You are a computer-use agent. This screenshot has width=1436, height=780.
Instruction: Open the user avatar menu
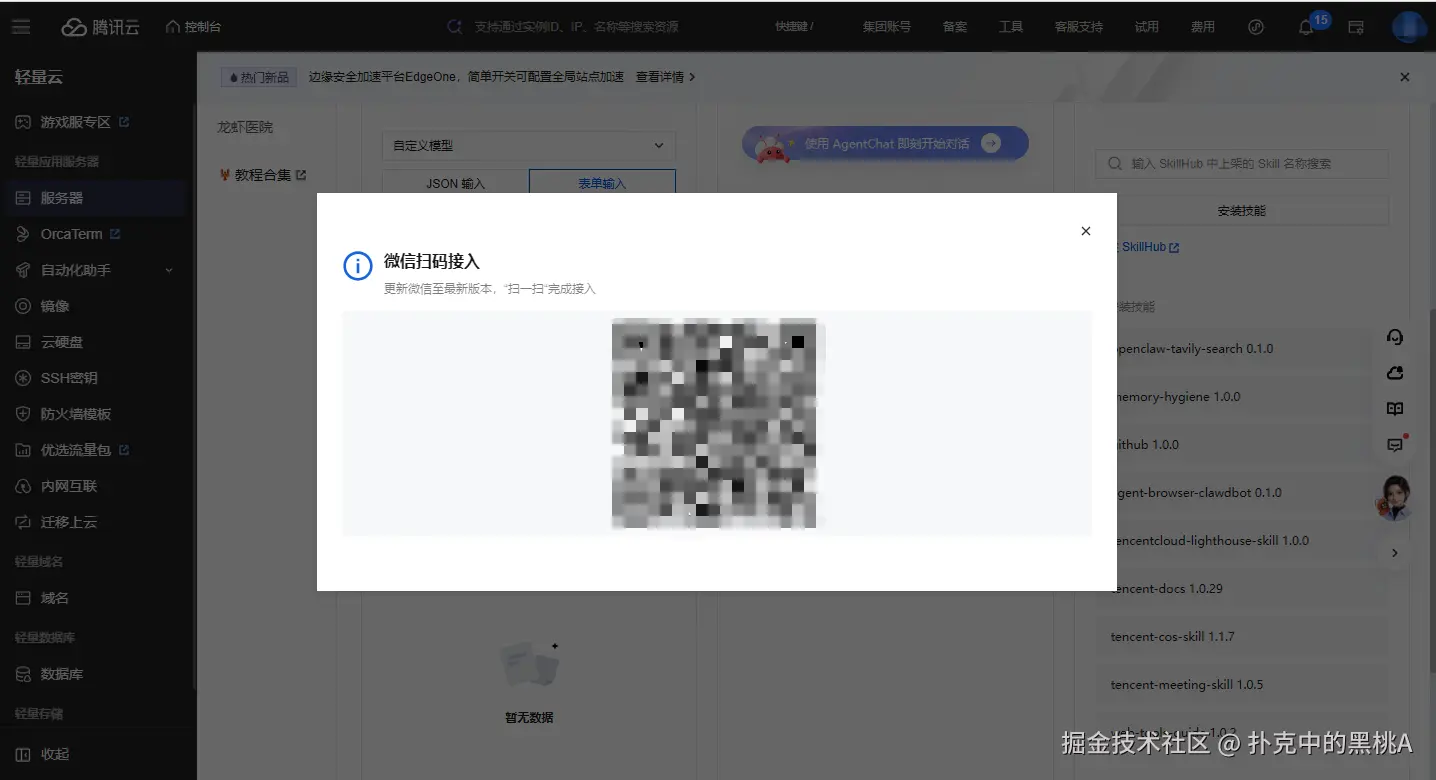pos(1409,27)
